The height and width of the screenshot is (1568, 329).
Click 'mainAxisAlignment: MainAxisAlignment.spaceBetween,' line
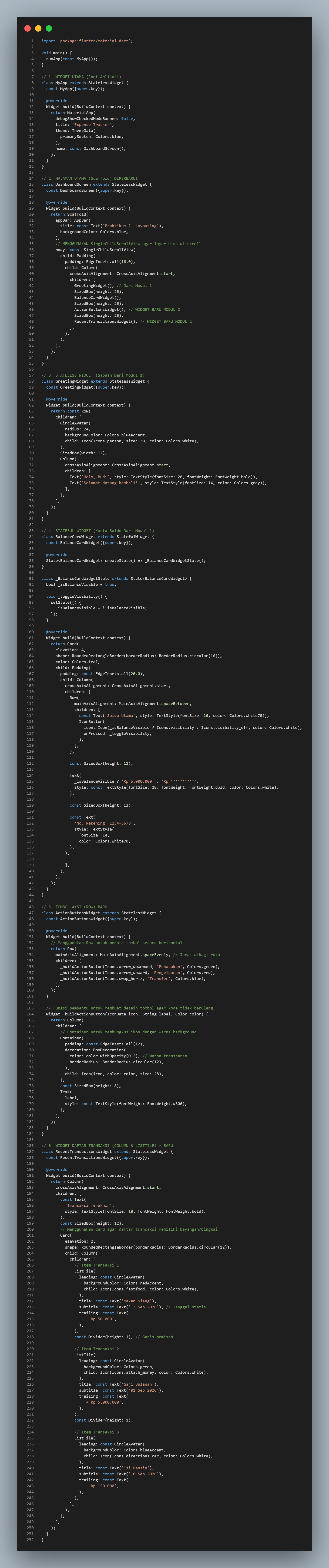[x=133, y=704]
